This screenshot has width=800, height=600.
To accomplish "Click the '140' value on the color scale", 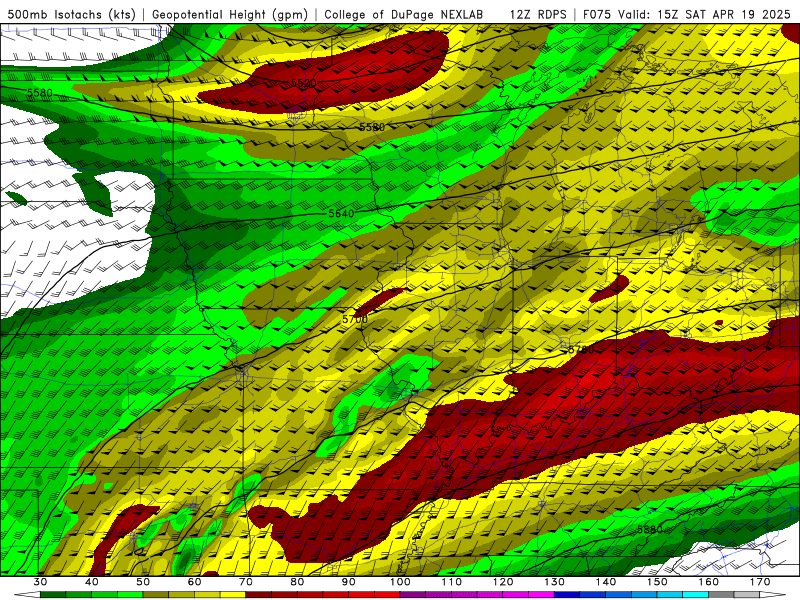I will [606, 582].
